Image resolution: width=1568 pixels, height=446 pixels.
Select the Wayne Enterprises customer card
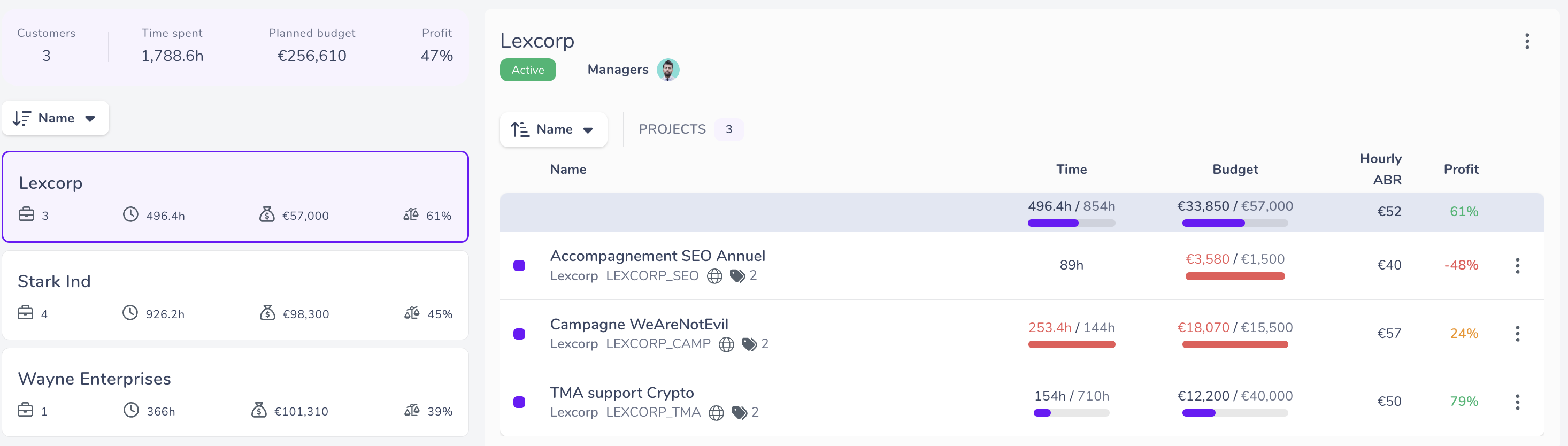click(x=235, y=393)
